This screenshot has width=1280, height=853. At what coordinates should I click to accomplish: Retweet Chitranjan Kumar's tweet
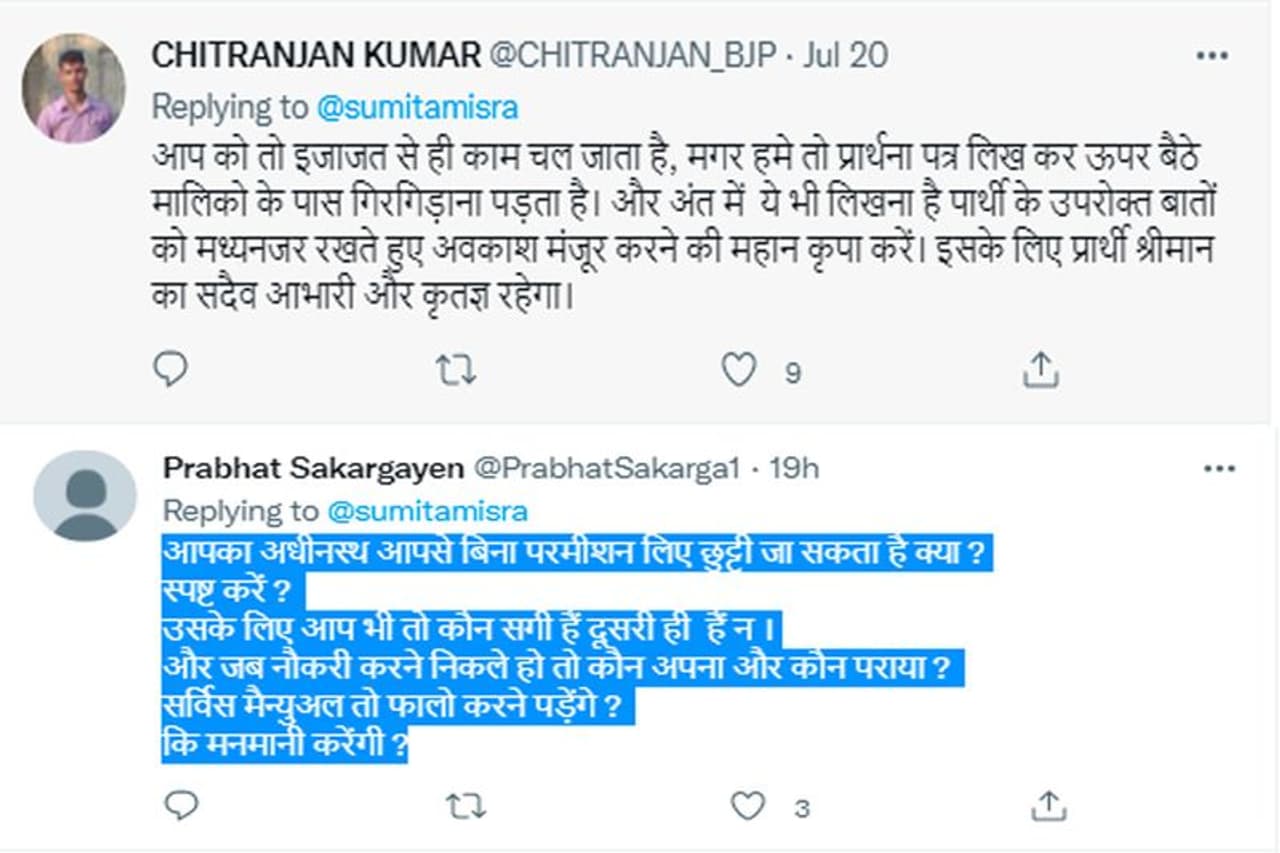click(x=456, y=371)
